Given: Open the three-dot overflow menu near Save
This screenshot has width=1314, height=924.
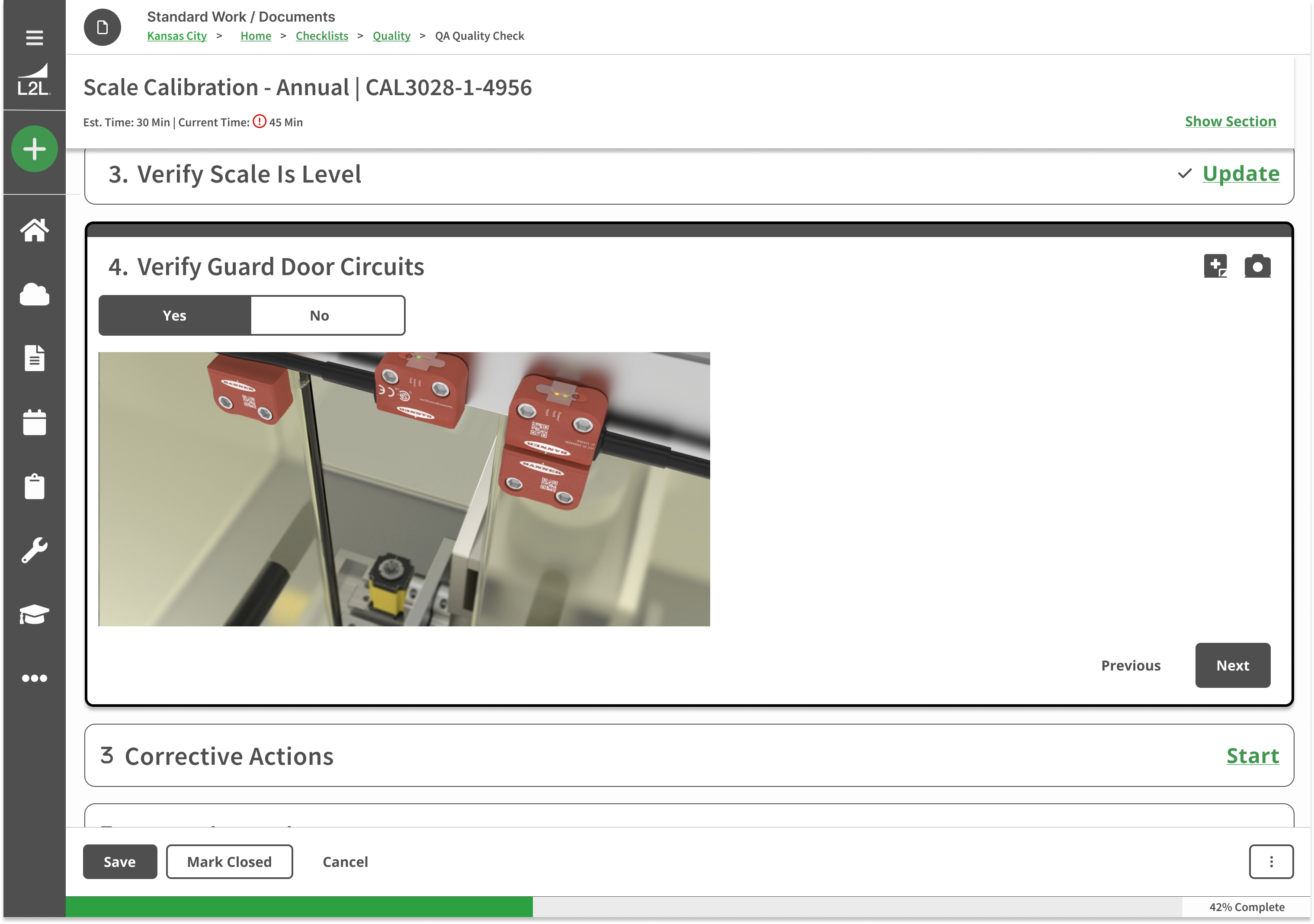Looking at the screenshot, I should tap(1271, 862).
